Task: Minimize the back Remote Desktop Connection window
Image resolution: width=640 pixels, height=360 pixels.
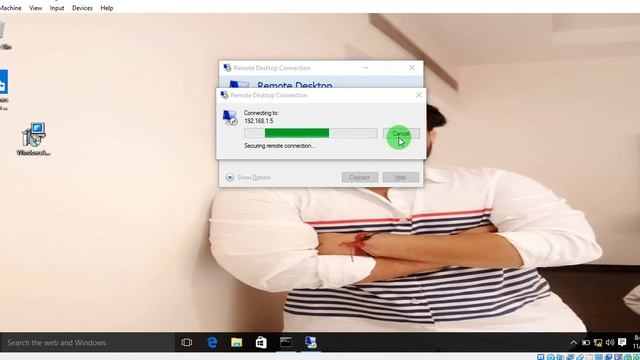Action: pyautogui.click(x=366, y=68)
